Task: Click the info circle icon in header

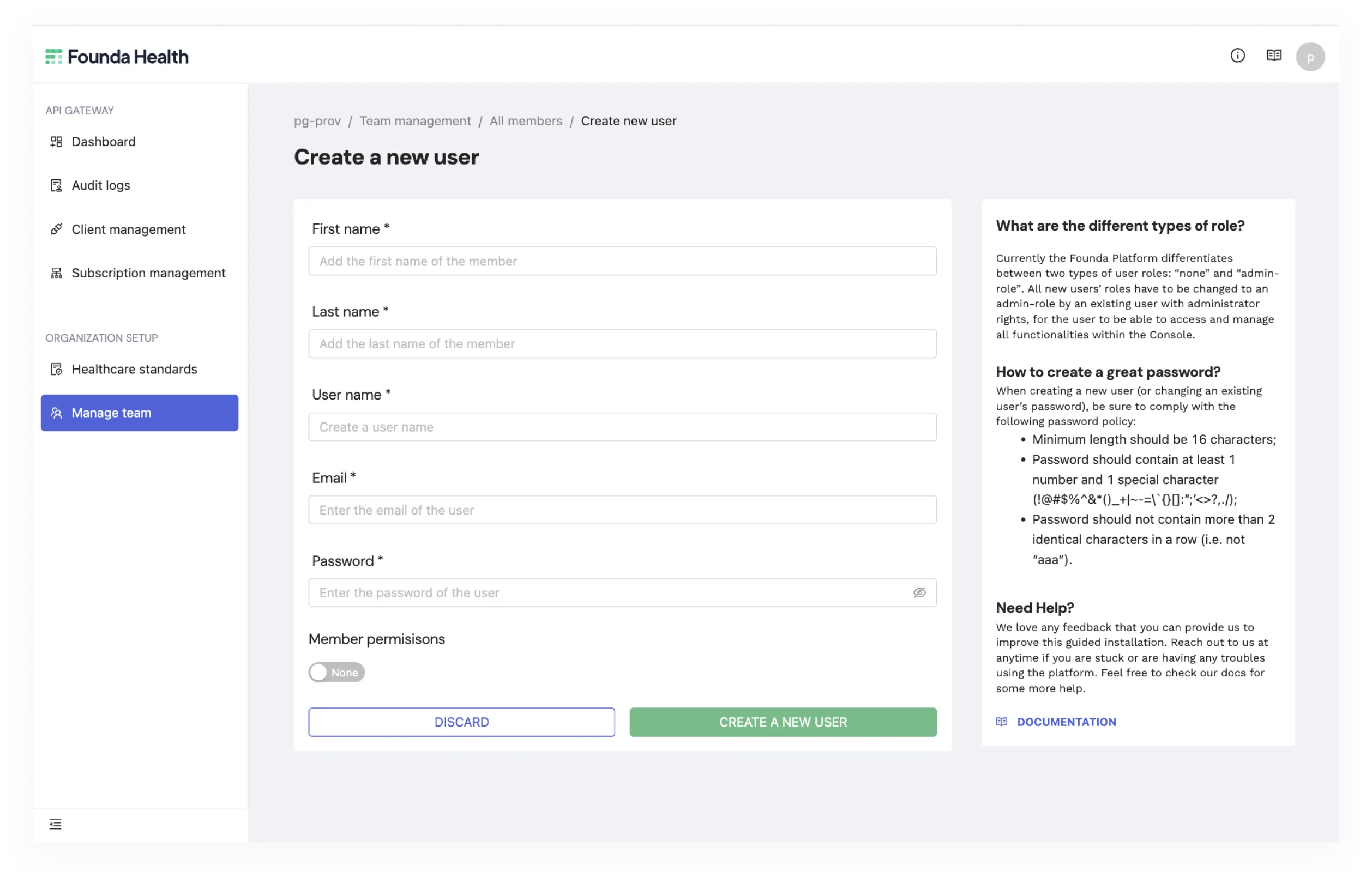Action: (x=1237, y=56)
